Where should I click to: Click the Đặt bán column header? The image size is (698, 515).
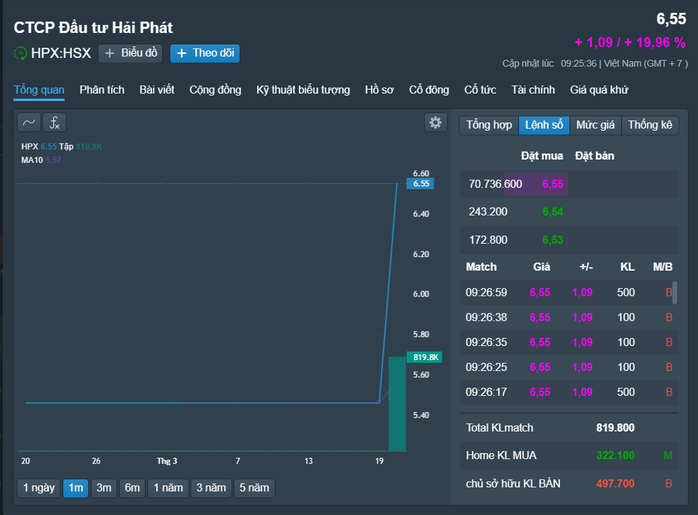tap(594, 156)
